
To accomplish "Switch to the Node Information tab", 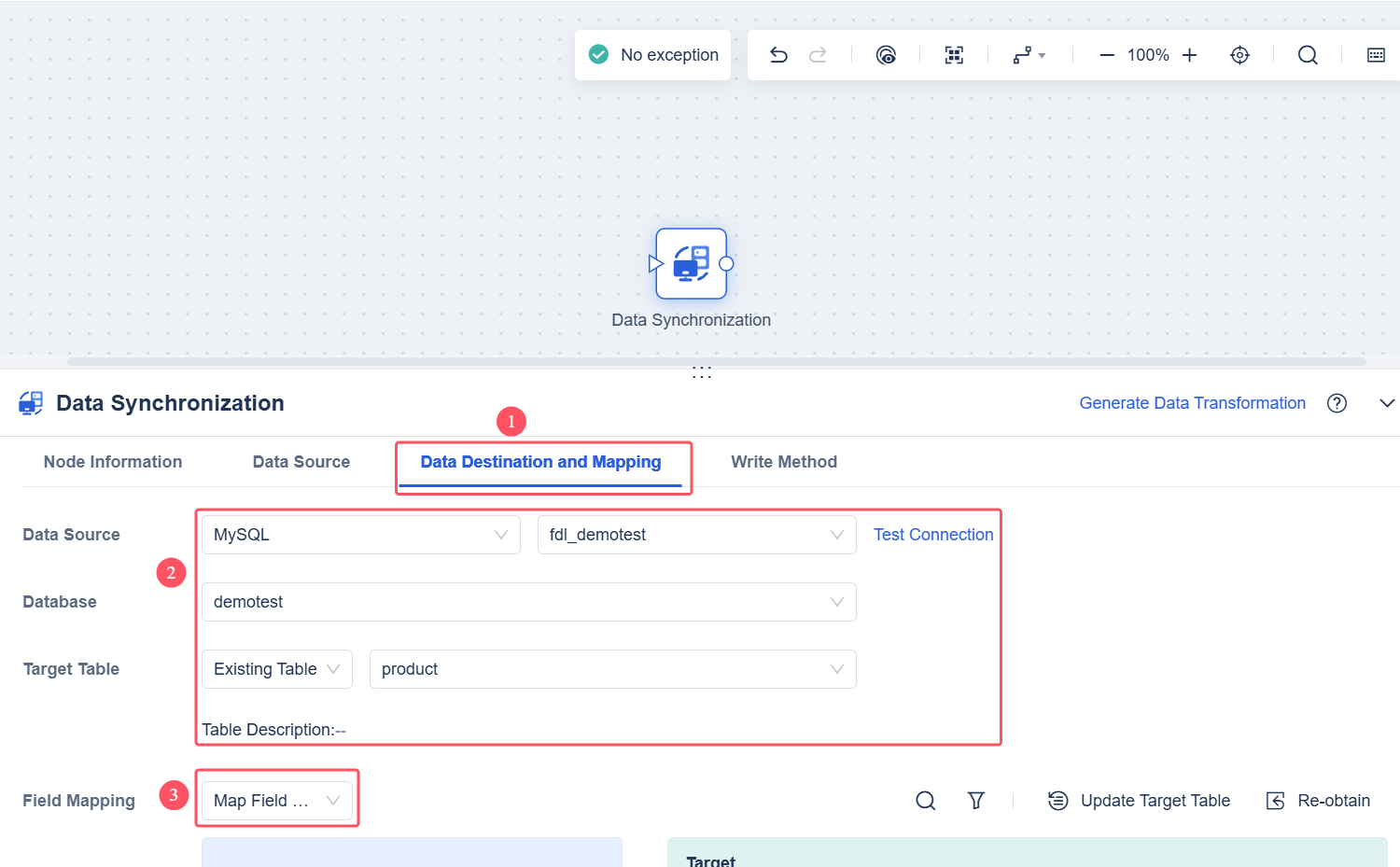I will pos(113,462).
